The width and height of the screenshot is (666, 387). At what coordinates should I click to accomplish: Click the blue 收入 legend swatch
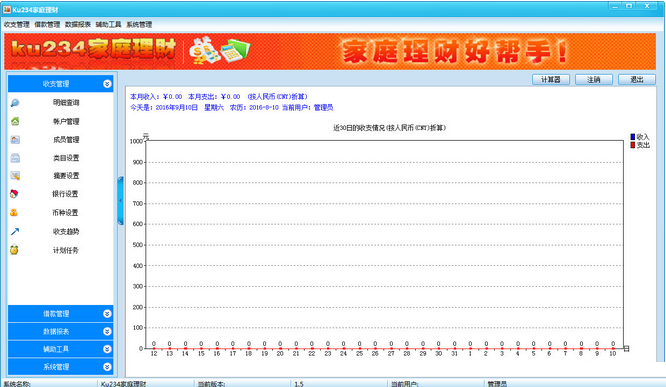[x=632, y=137]
